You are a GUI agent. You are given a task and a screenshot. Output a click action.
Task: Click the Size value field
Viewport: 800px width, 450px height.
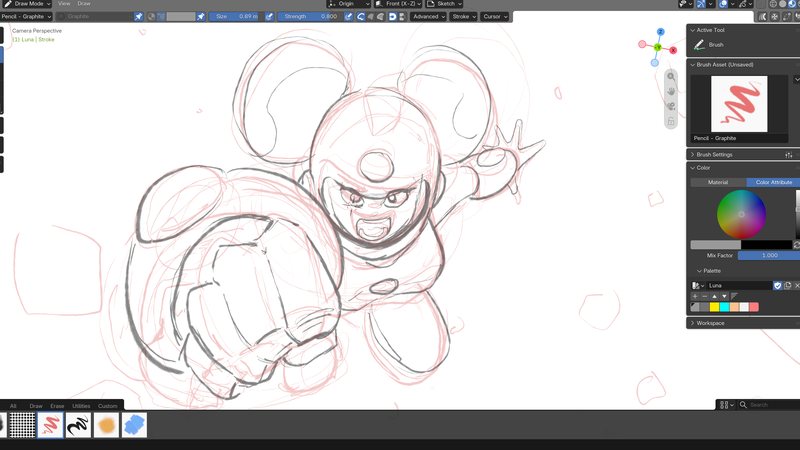[x=236, y=16]
